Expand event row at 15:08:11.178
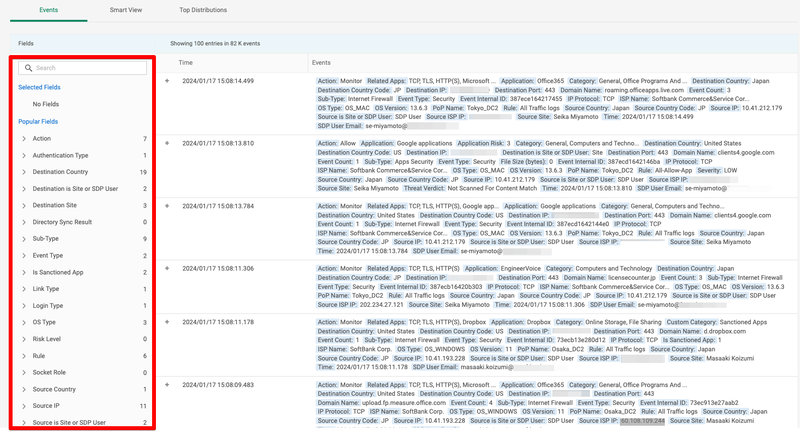800x432 pixels. coord(167,322)
